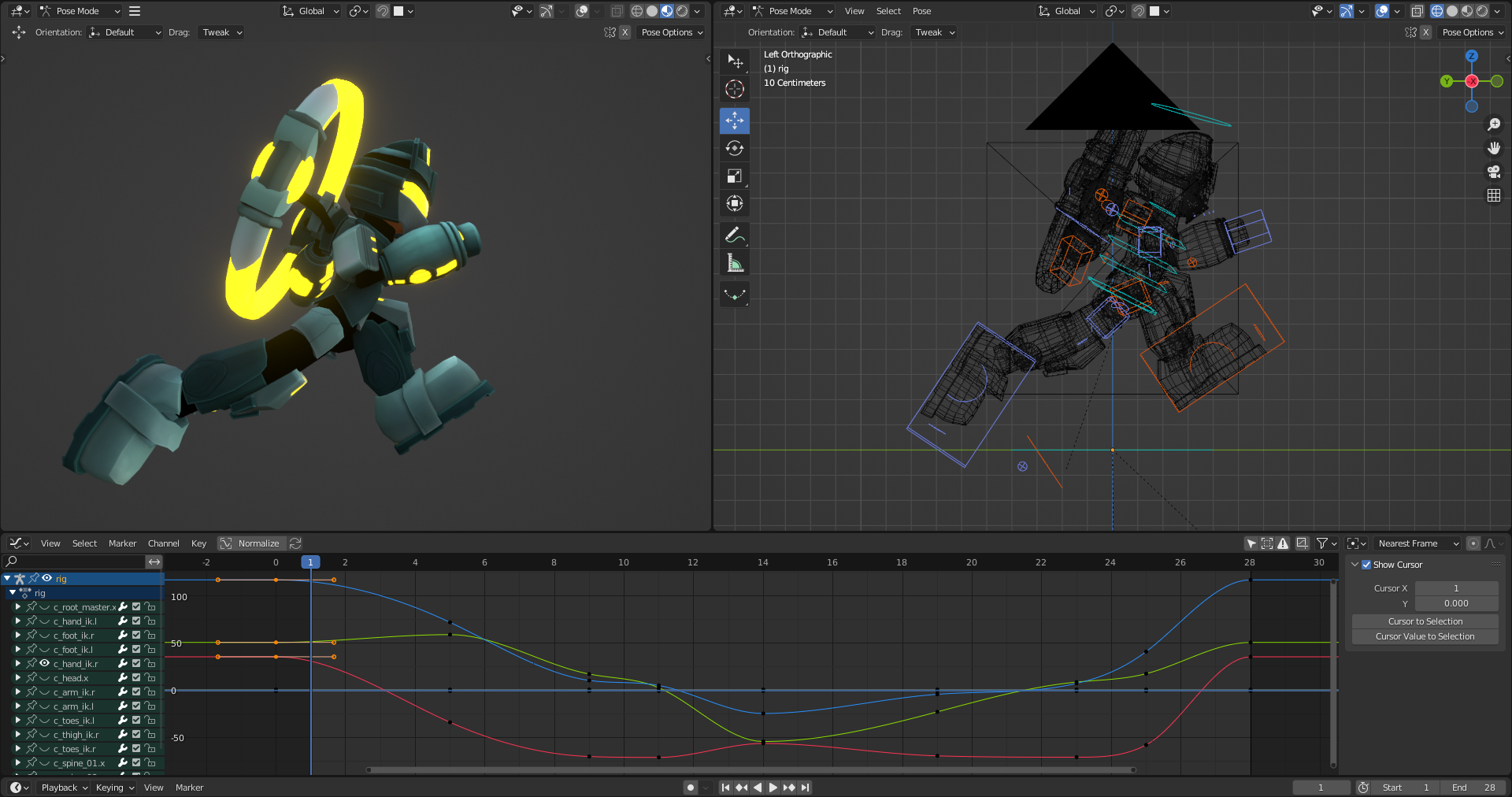Open Pose Mode dropdown in right viewport
Screen dimensions: 1512x797
(791, 11)
